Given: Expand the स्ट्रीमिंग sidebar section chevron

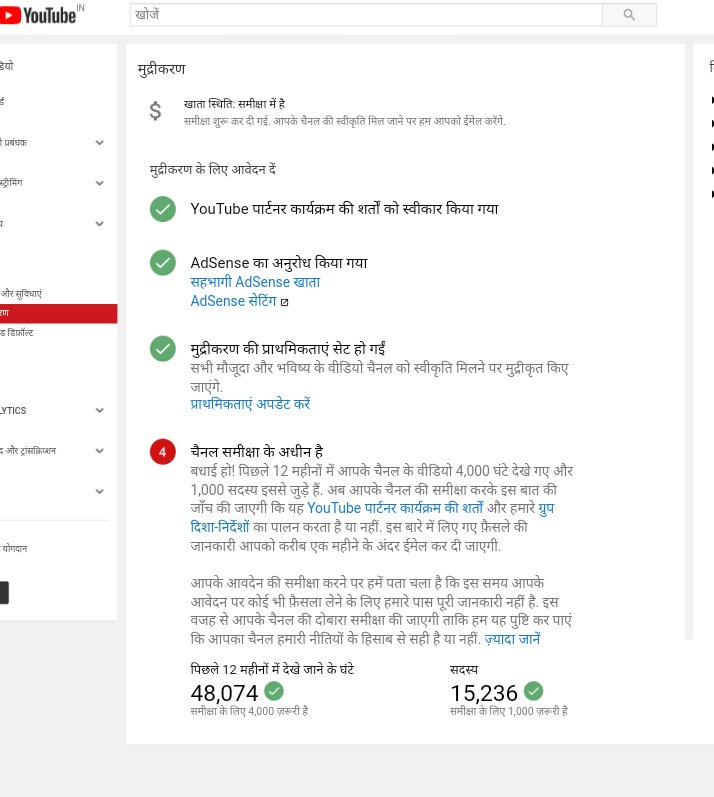Looking at the screenshot, I should (x=100, y=183).
